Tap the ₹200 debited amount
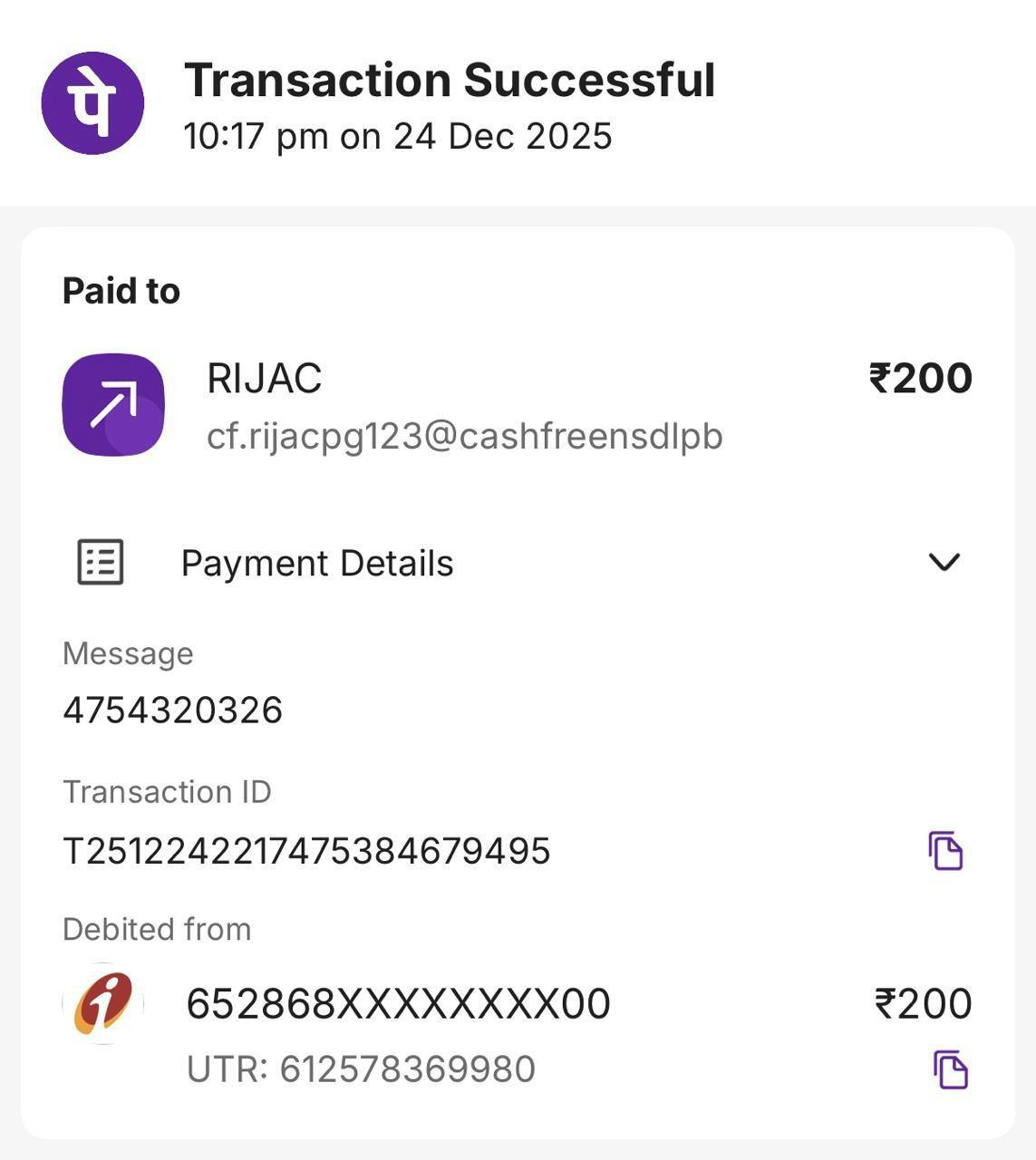Screen dimensions: 1036x1160 [x=923, y=1004]
